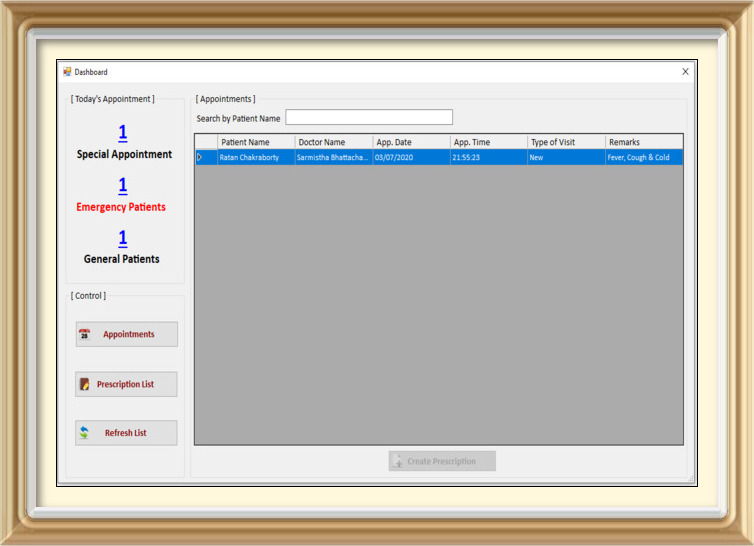Open the General Patients count link
The image size is (754, 546).
pyautogui.click(x=123, y=238)
